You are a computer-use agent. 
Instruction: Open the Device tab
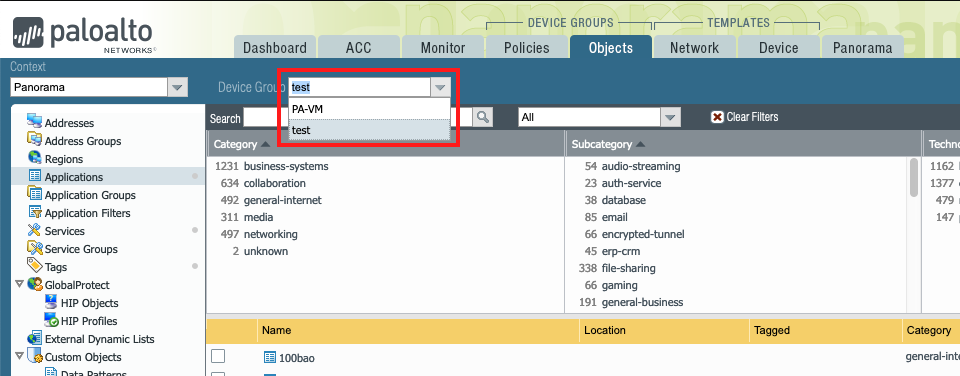click(779, 48)
